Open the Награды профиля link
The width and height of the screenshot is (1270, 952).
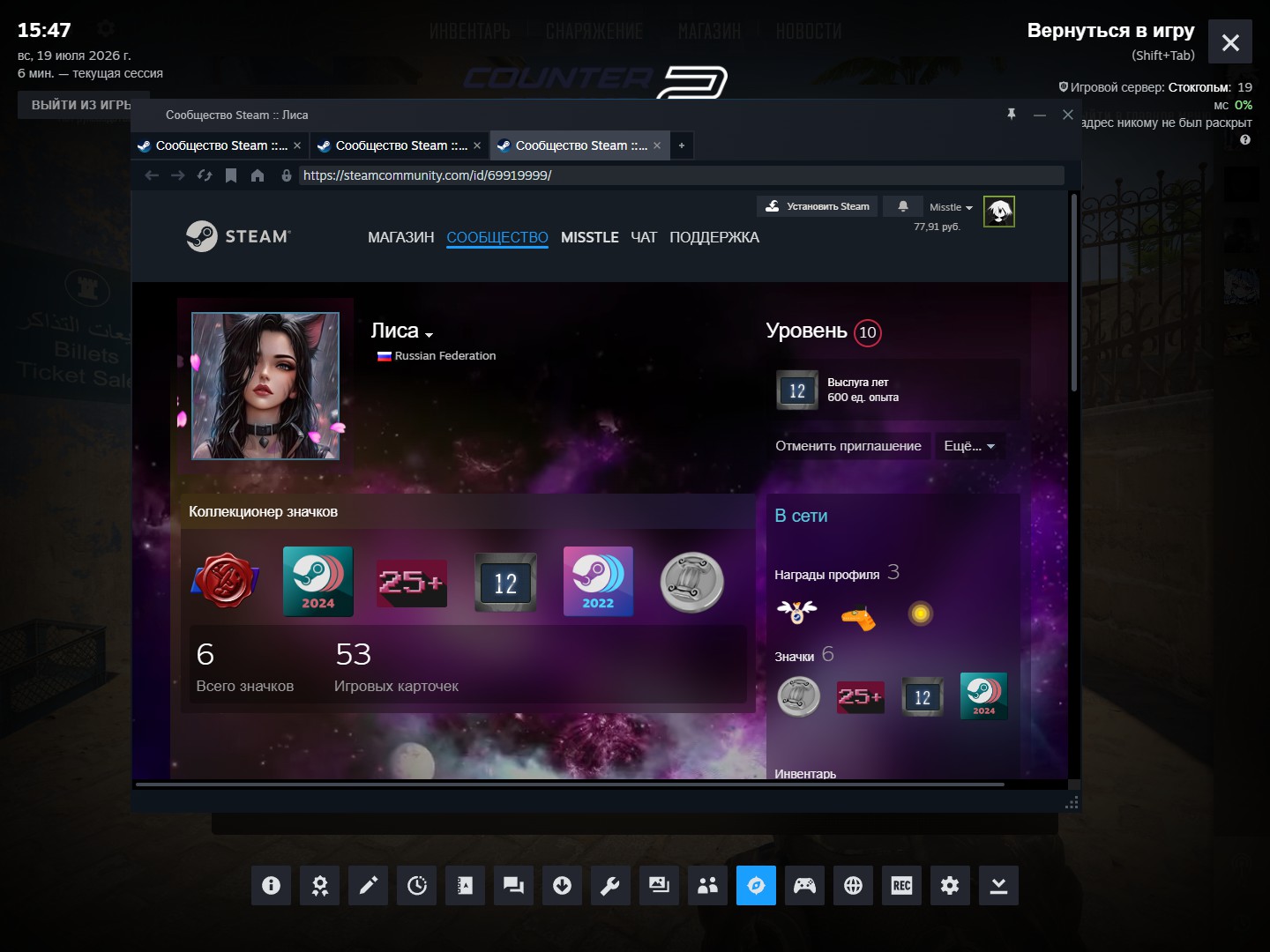(x=826, y=575)
